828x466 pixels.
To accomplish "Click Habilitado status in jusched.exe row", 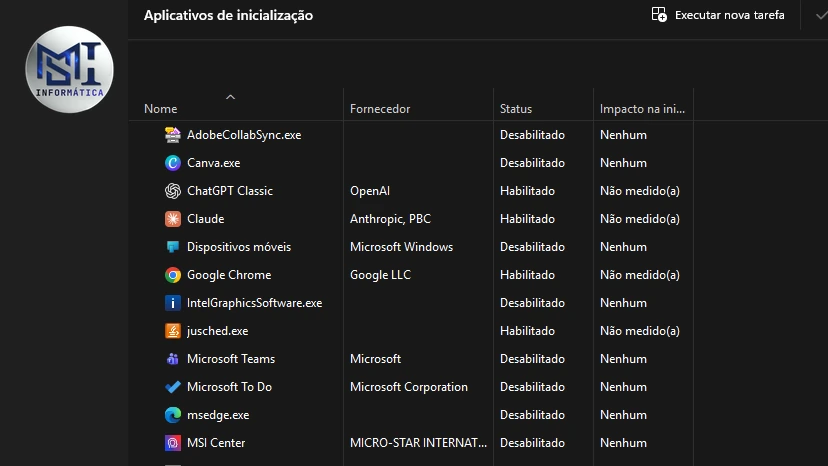I will [527, 331].
